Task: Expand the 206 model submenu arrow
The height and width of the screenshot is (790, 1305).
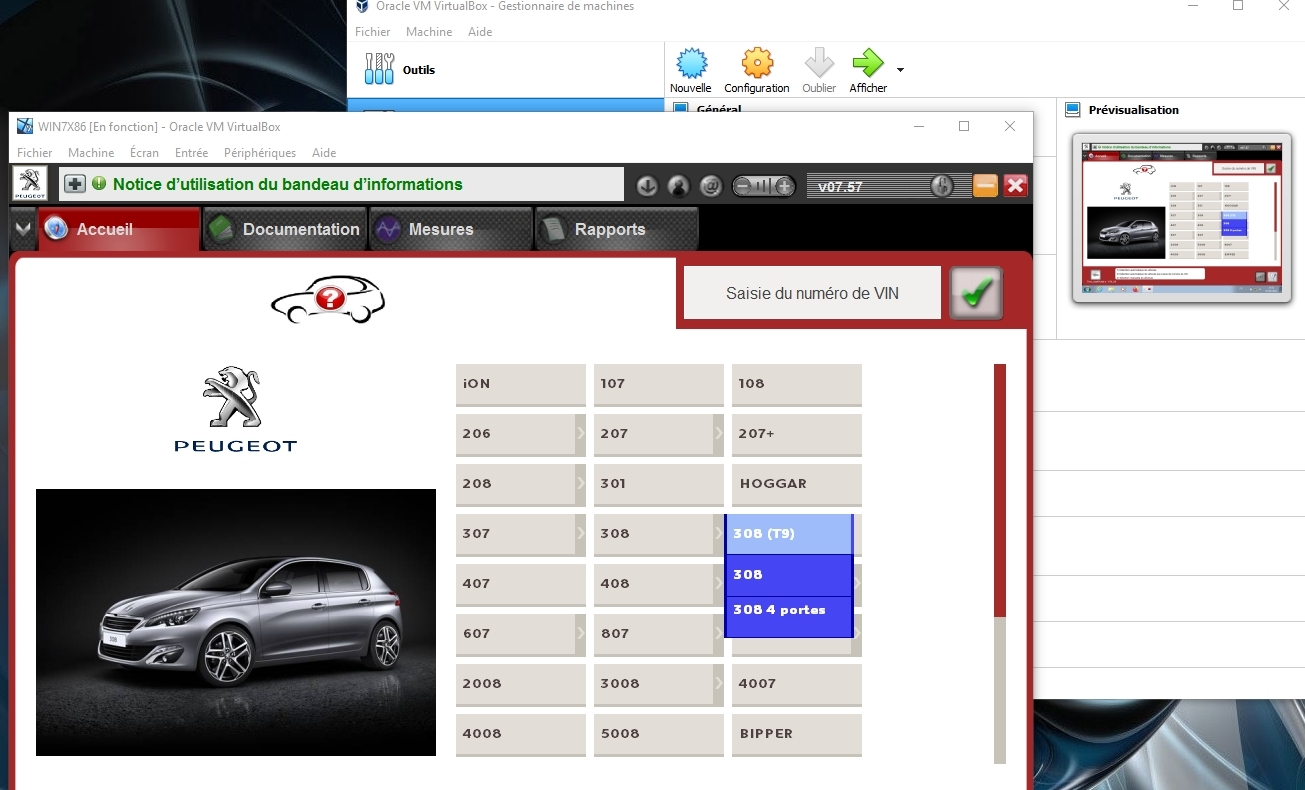Action: (580, 433)
